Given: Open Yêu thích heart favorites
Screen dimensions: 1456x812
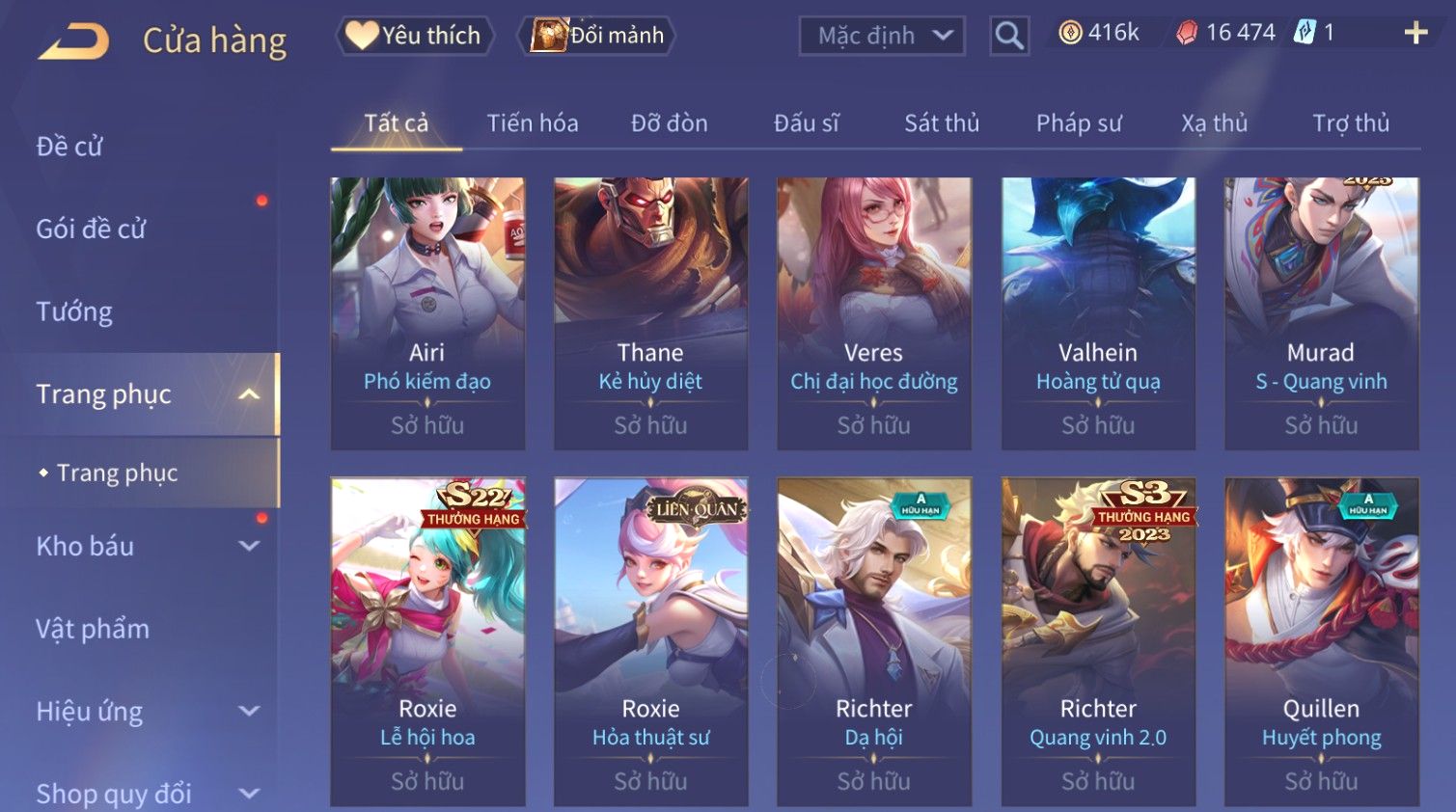Looking at the screenshot, I should [415, 36].
